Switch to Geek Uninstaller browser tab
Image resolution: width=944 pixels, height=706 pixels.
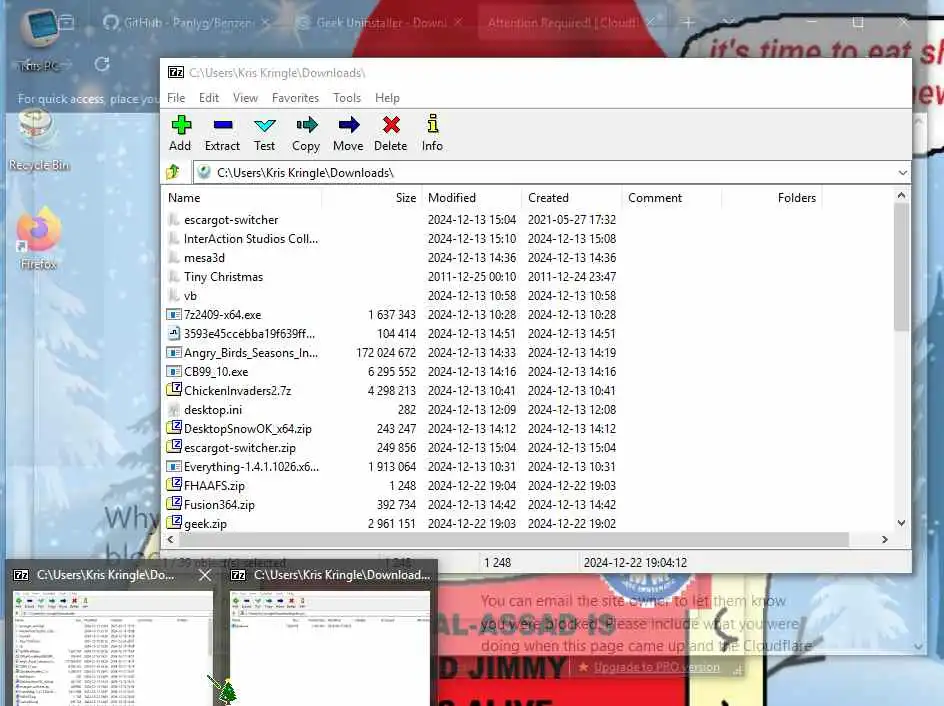click(381, 22)
